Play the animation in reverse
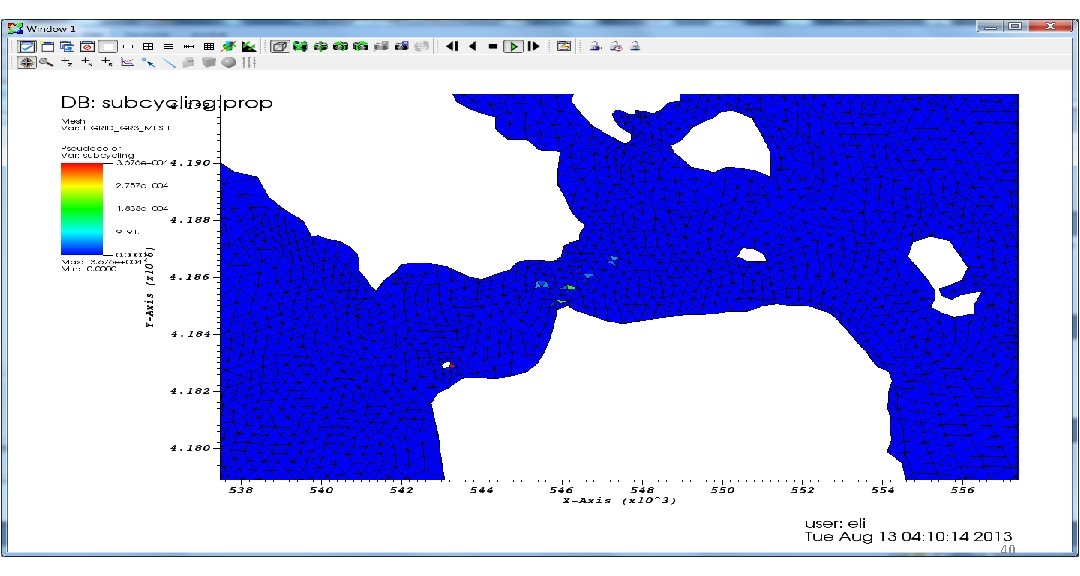 [x=472, y=47]
